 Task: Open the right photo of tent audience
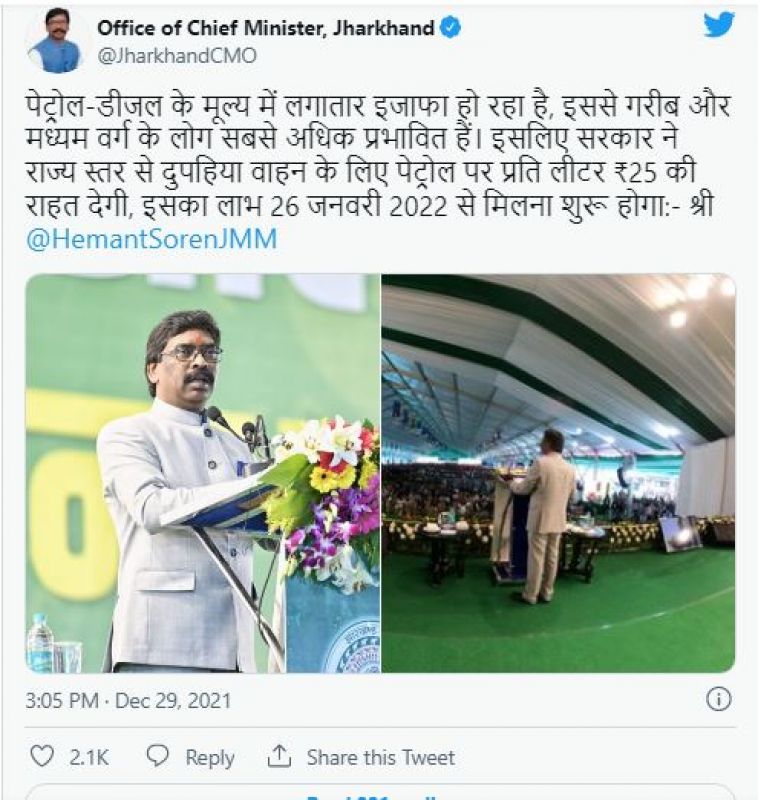click(559, 473)
